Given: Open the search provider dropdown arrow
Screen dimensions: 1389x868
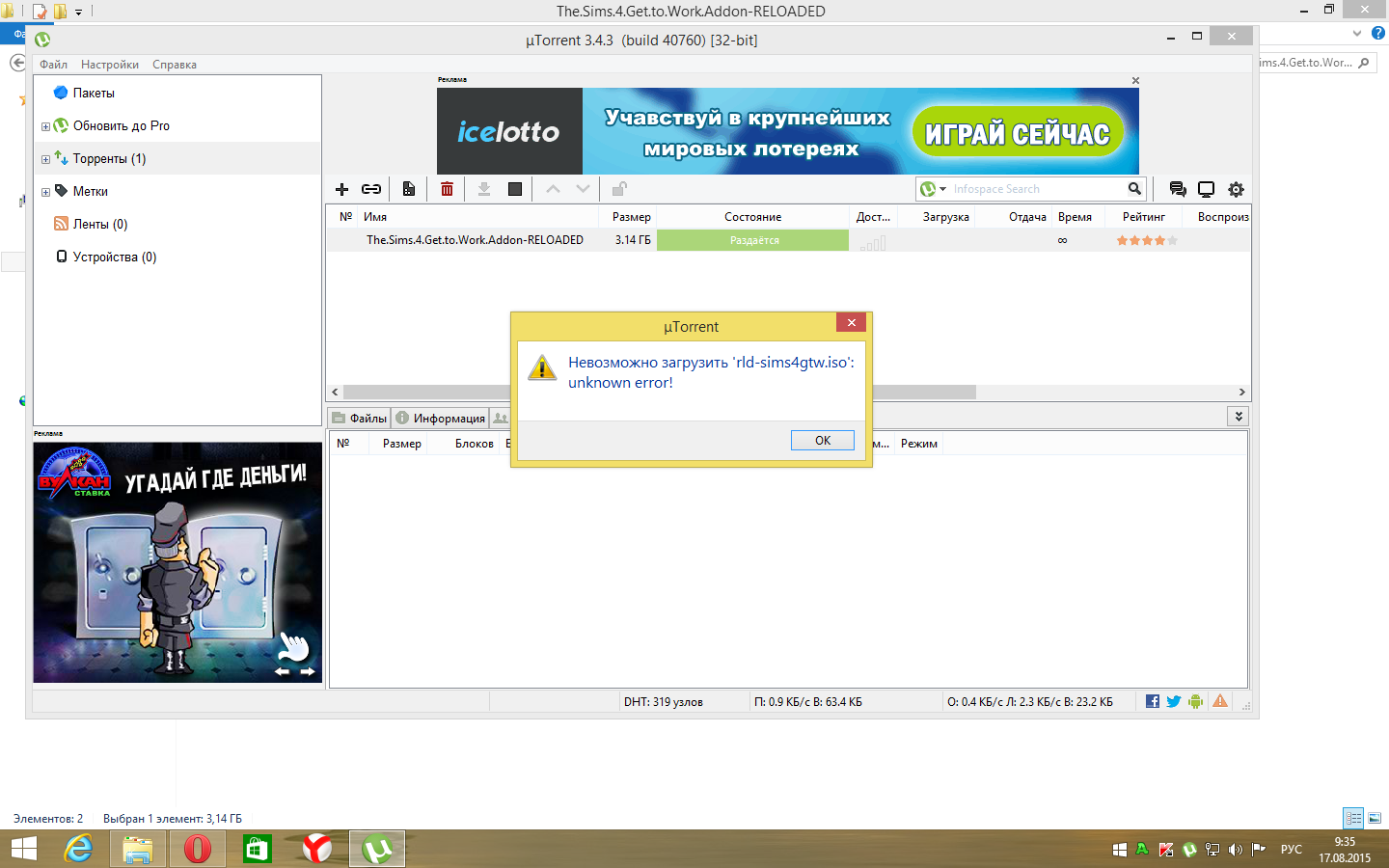Looking at the screenshot, I should point(943,189).
